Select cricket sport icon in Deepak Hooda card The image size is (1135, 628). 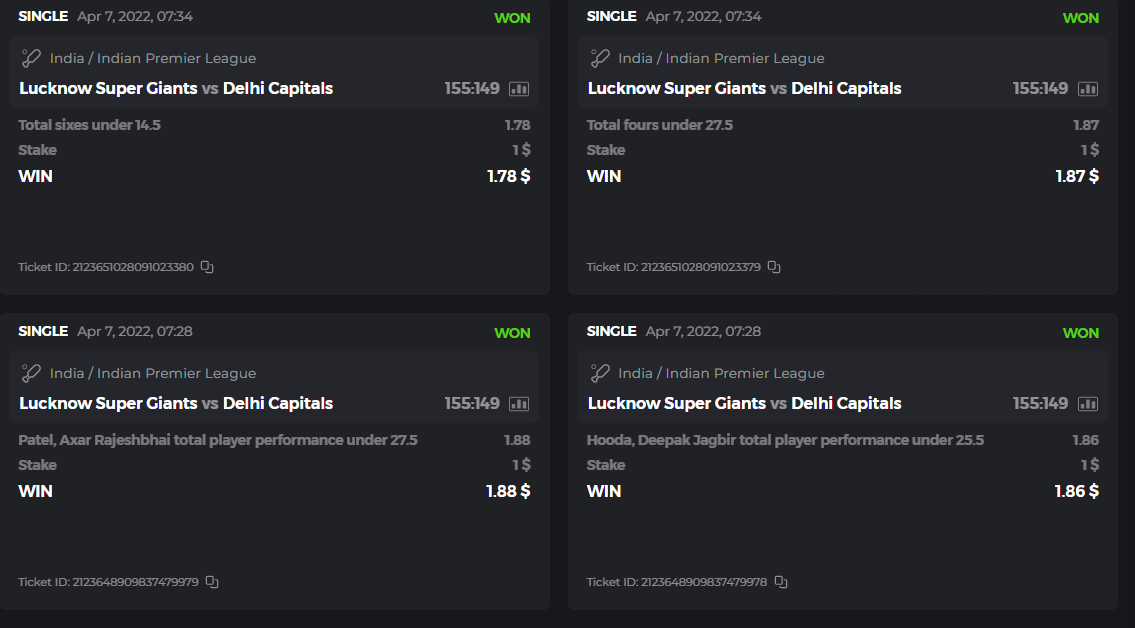click(600, 373)
